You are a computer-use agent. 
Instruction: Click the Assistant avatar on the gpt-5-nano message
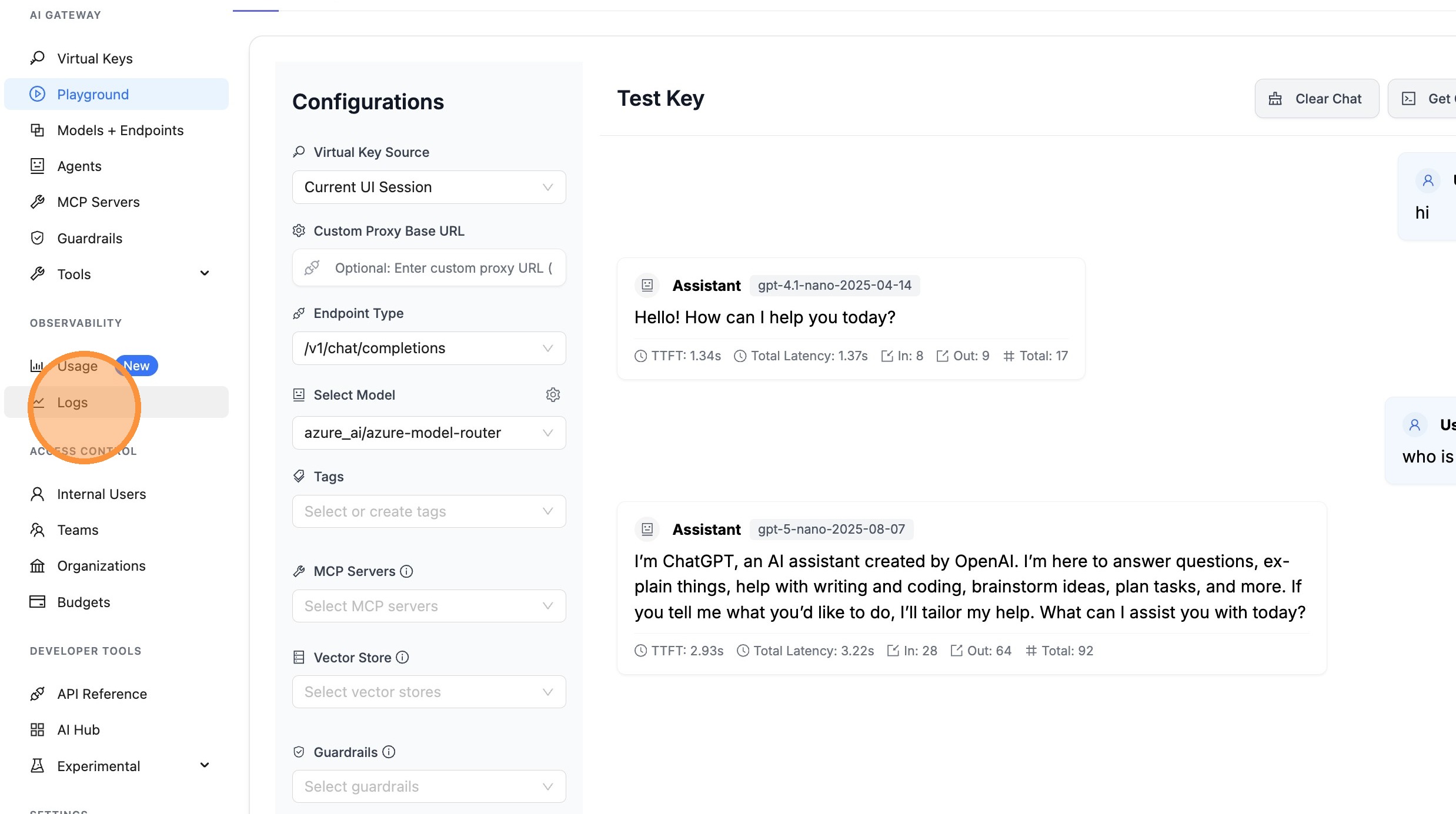(647, 529)
